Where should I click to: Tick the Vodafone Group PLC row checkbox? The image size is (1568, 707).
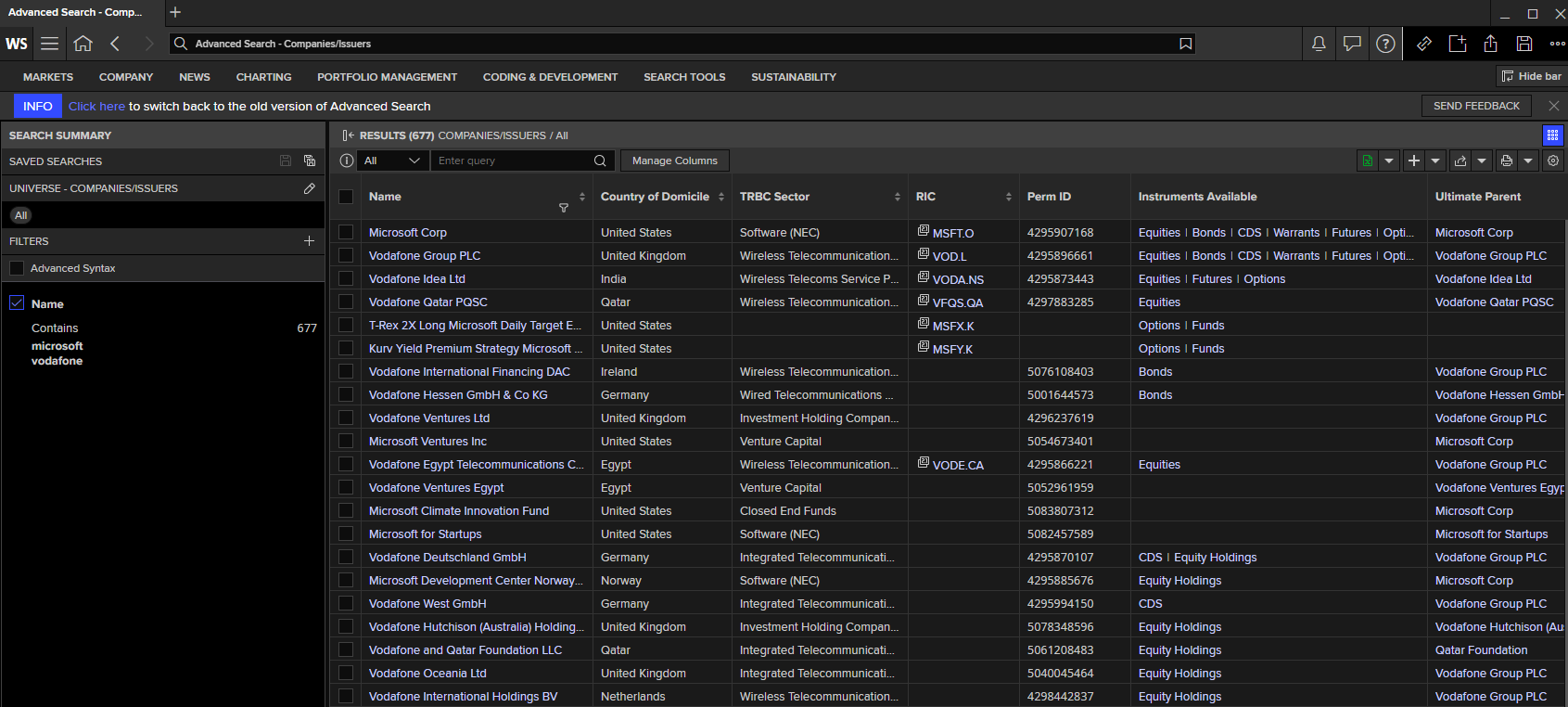[x=346, y=255]
